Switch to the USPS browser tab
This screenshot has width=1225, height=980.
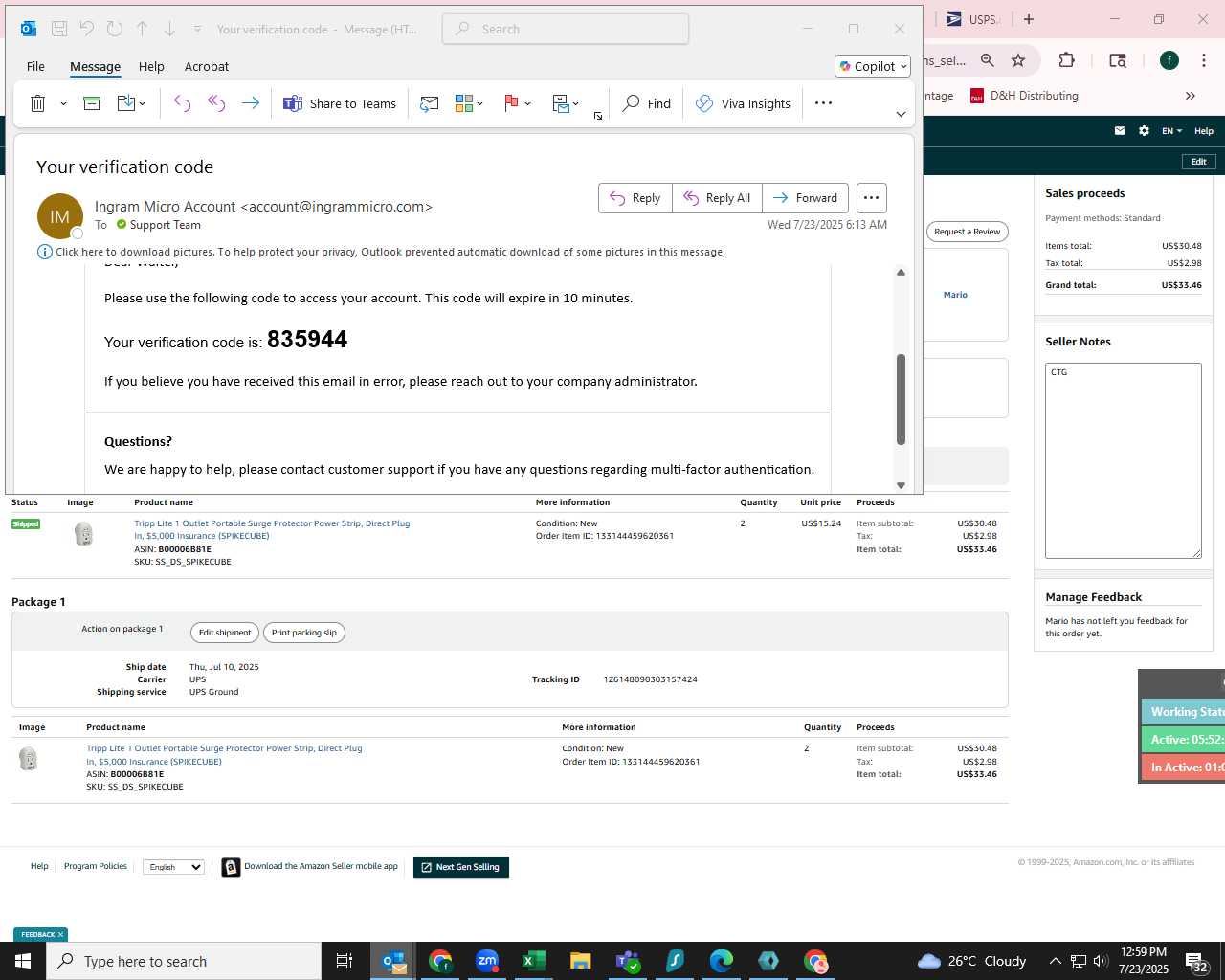click(x=972, y=19)
